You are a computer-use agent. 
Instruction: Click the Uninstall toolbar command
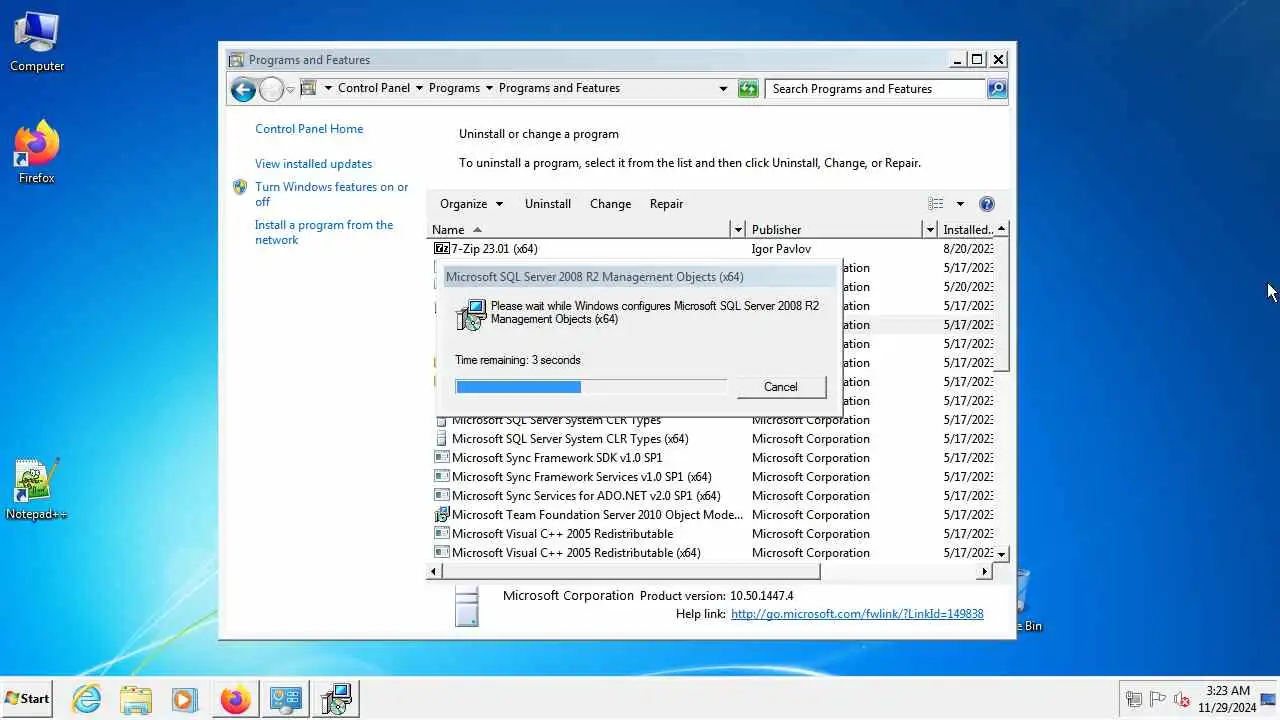pos(548,204)
